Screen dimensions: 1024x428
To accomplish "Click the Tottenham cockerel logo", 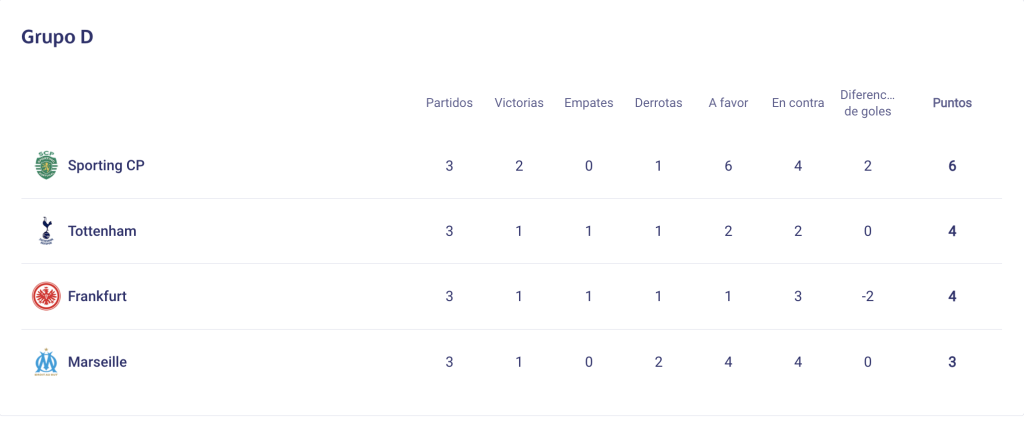I will coord(46,231).
